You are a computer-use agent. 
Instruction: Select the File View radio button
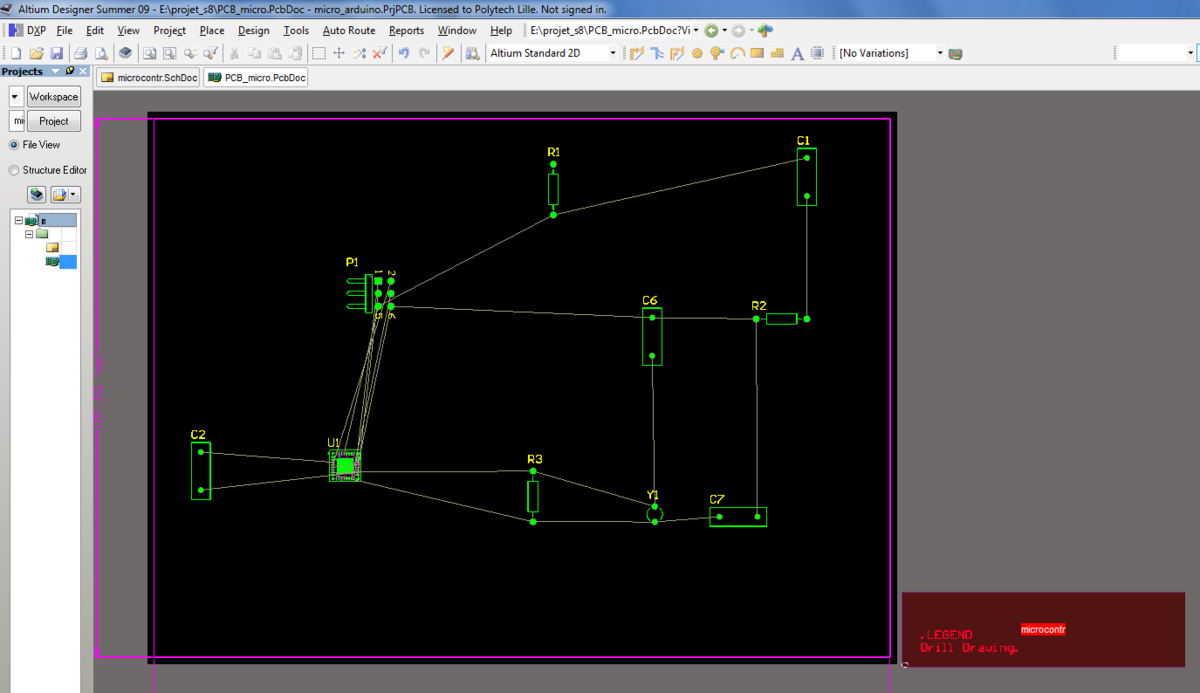[x=14, y=145]
